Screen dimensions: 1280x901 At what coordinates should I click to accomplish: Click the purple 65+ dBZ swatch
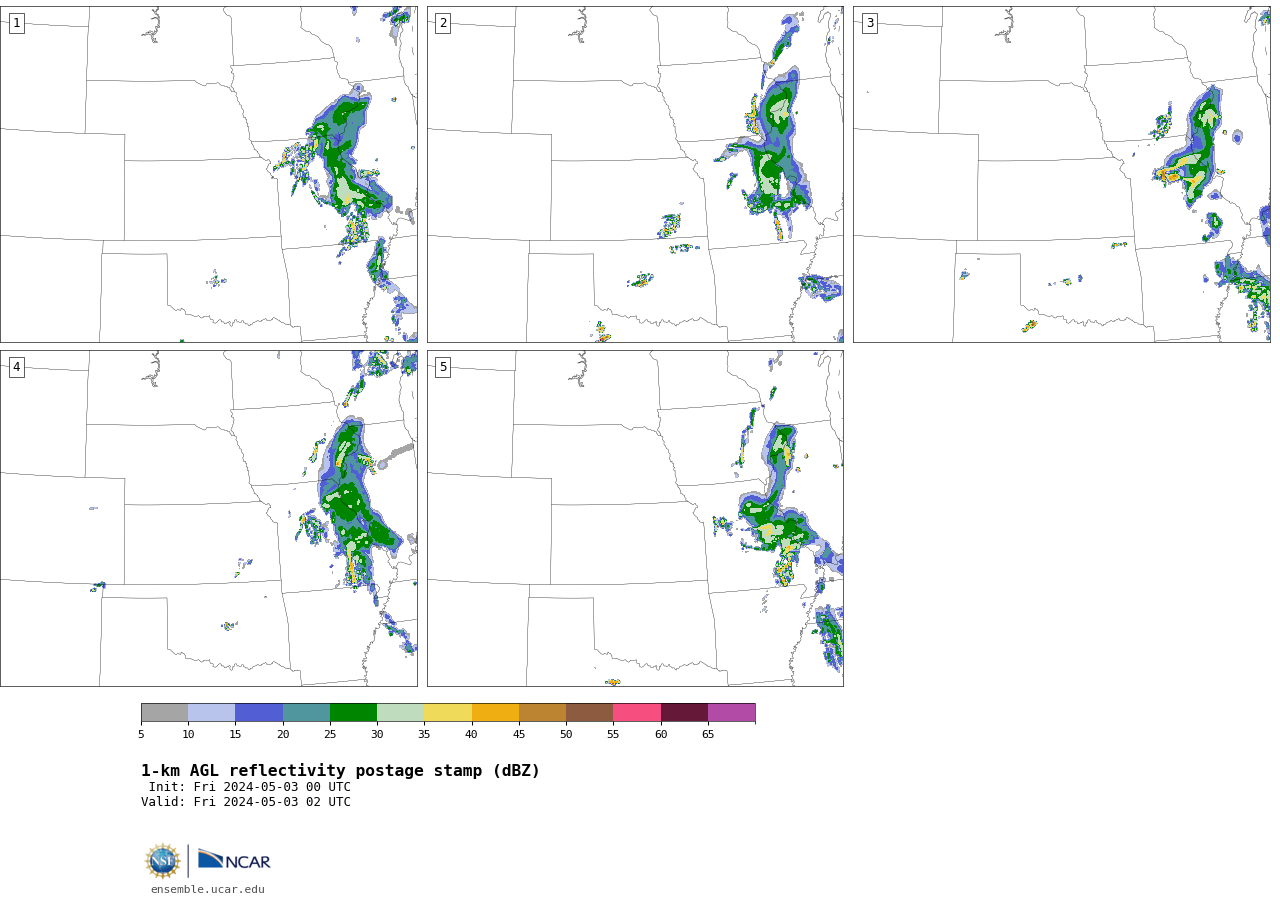coord(732,712)
